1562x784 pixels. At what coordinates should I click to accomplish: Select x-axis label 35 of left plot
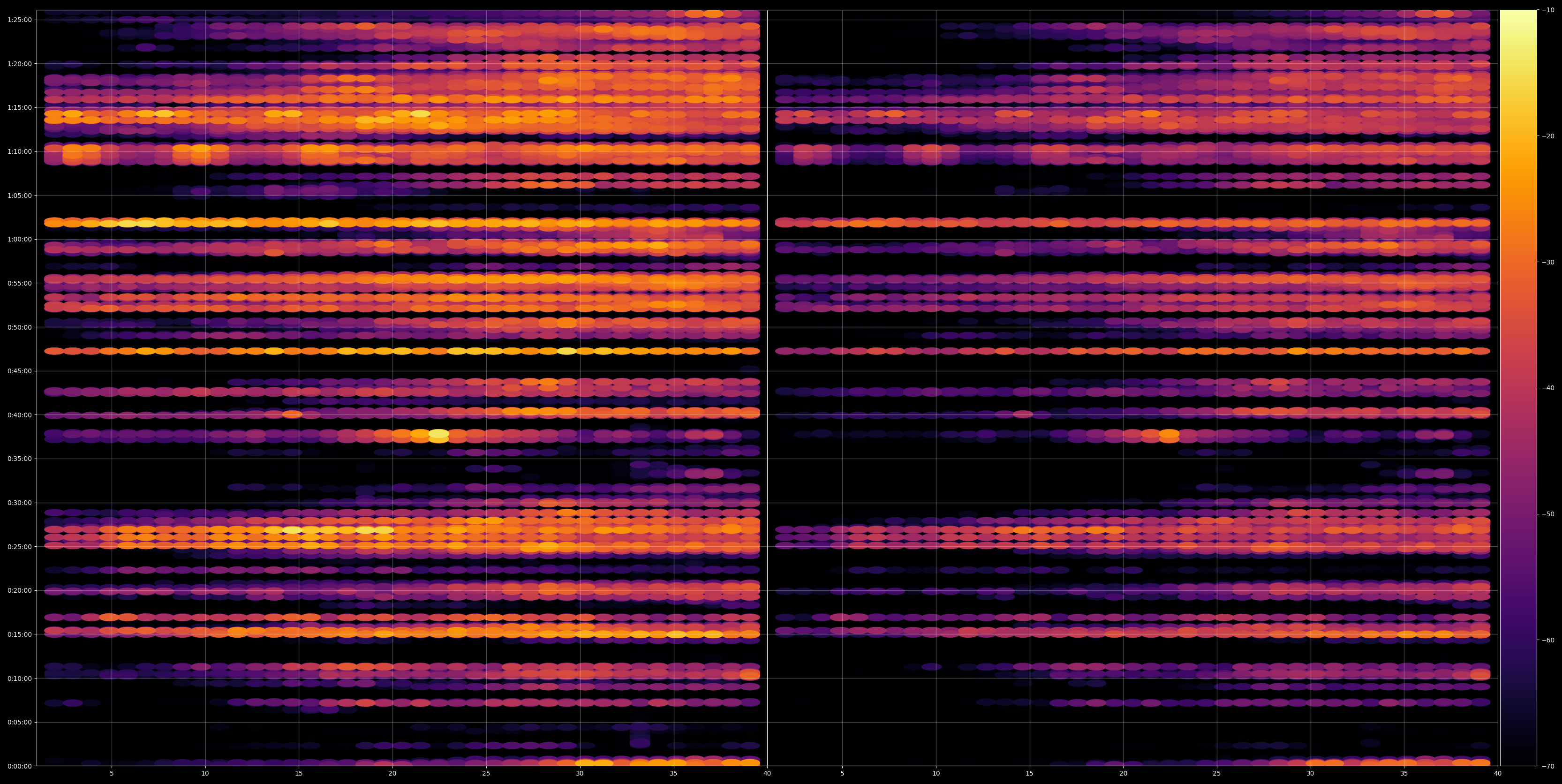(674, 774)
